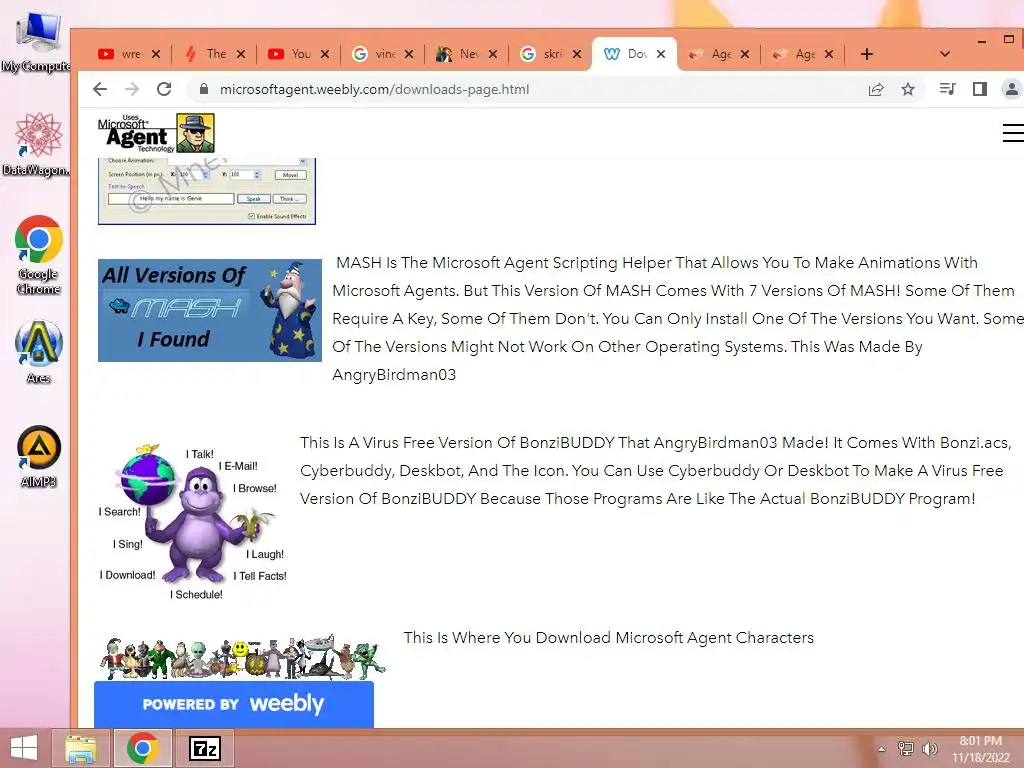The width and height of the screenshot is (1024, 768).
Task: Switch to the first 'Age' tab
Action: coord(713,54)
